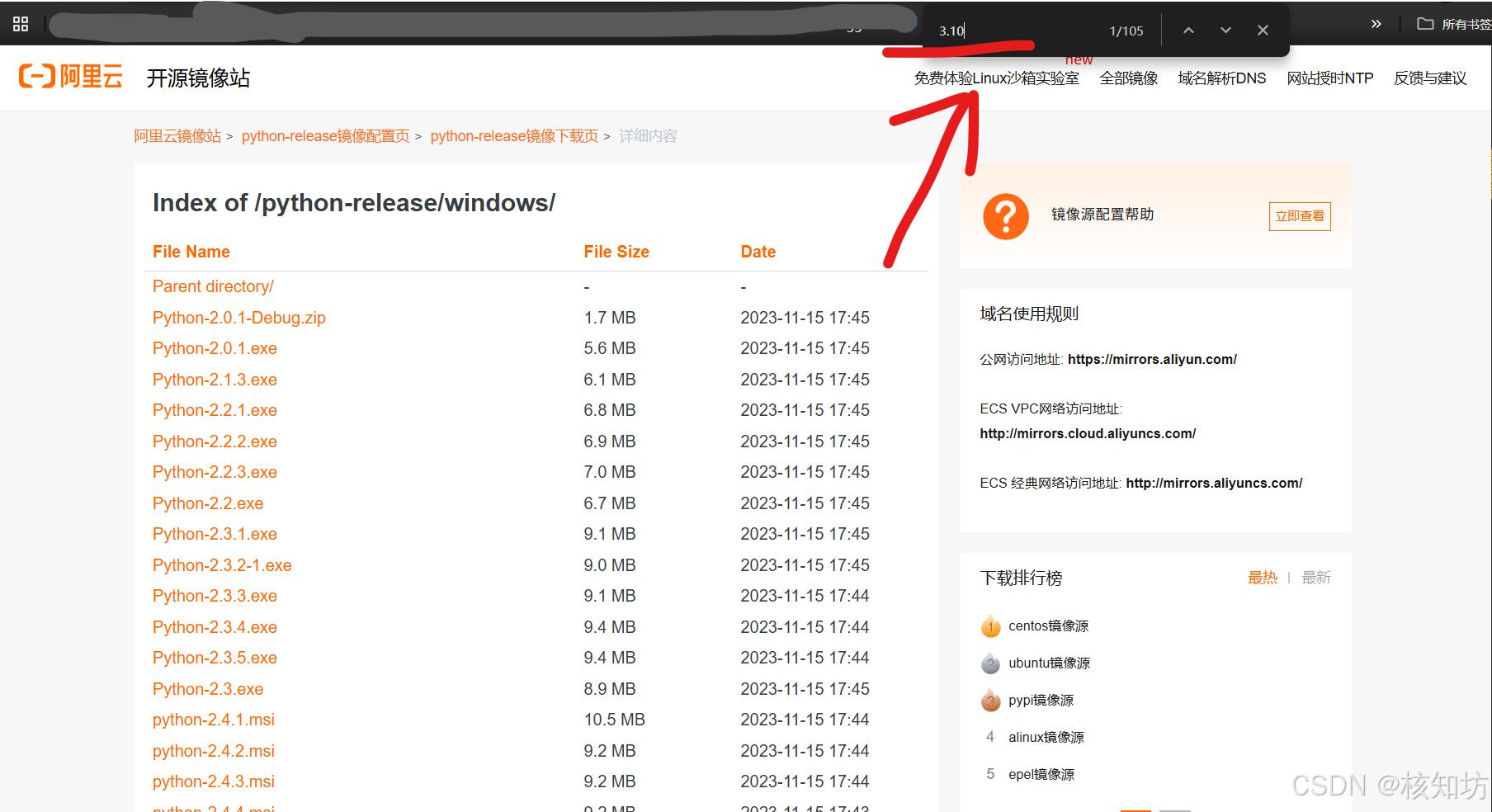Open the Parent directory/ link
This screenshot has width=1492, height=812.
click(213, 286)
